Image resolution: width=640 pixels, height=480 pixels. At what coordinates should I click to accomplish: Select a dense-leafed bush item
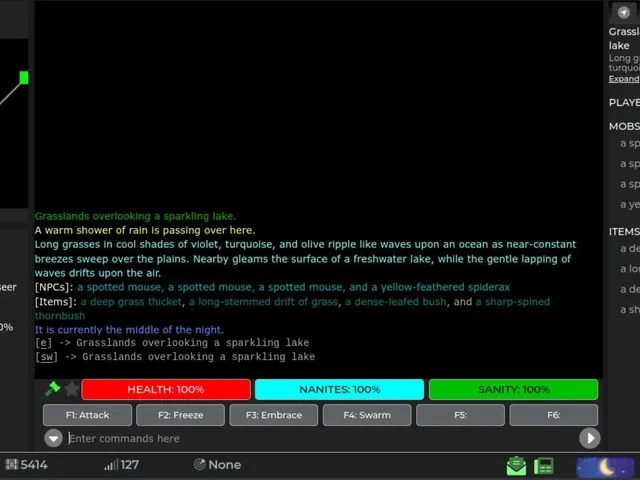(396, 302)
